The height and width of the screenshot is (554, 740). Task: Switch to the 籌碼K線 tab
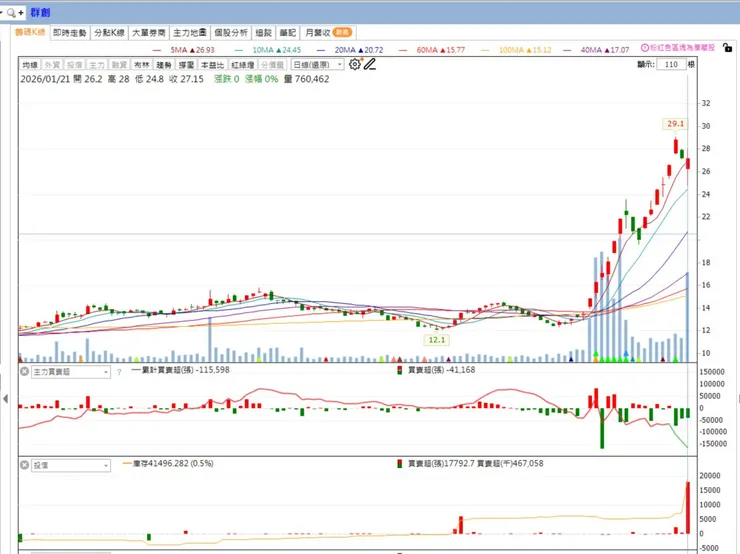(x=30, y=33)
